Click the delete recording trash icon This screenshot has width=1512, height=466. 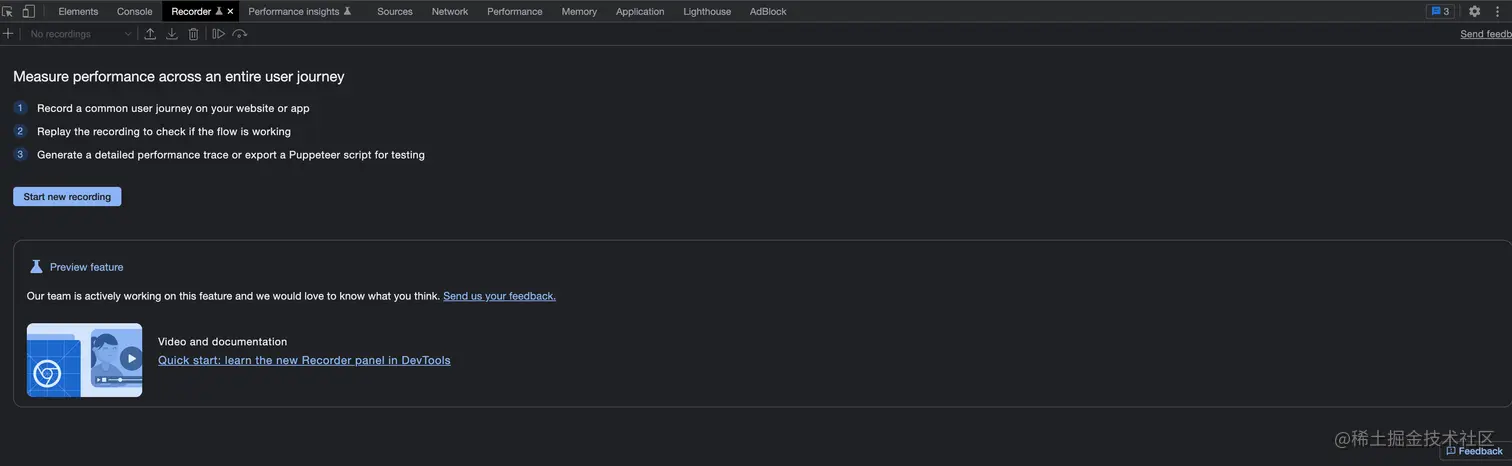click(194, 34)
